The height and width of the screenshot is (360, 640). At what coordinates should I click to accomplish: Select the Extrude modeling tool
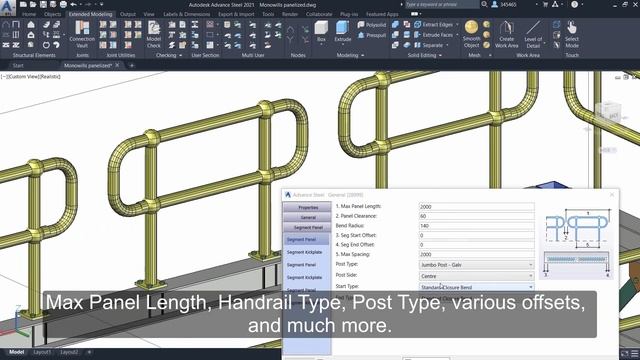click(342, 32)
